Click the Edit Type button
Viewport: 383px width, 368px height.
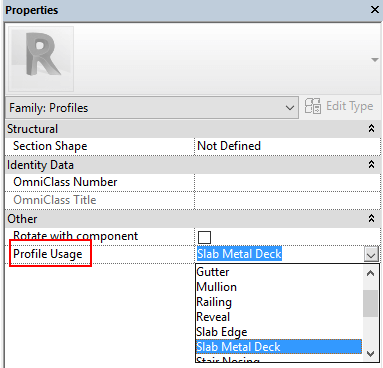(x=339, y=106)
